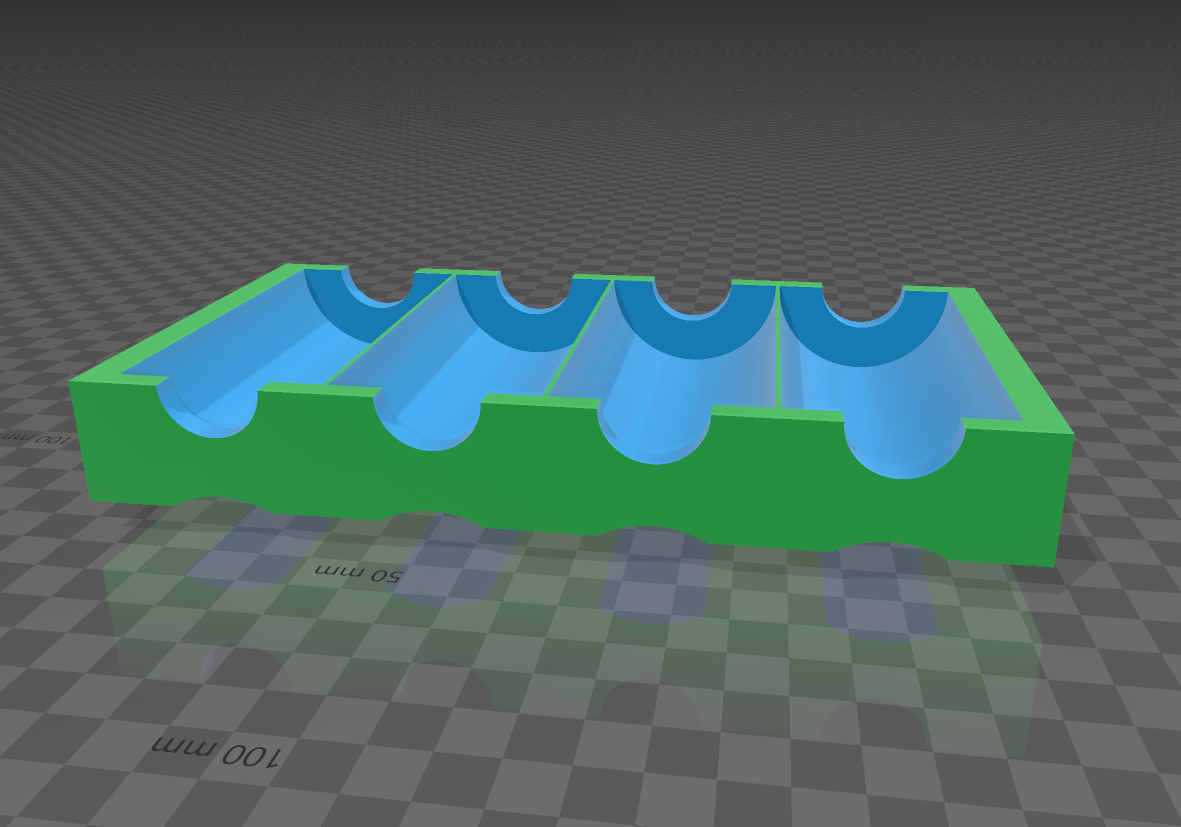Click the mirrored "100 mm" label at bottom
The image size is (1181, 827).
click(217, 752)
